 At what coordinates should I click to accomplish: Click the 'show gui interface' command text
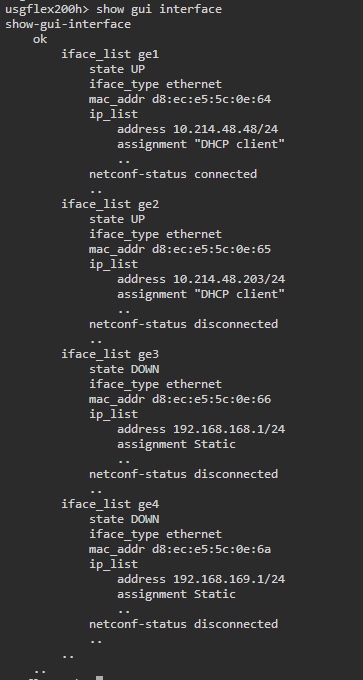159,9
